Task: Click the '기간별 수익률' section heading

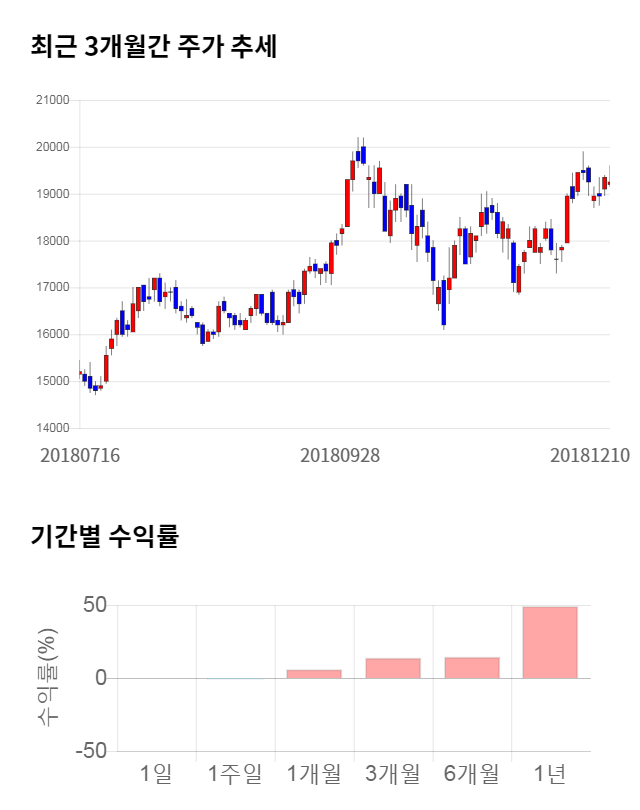Action: [x=104, y=536]
